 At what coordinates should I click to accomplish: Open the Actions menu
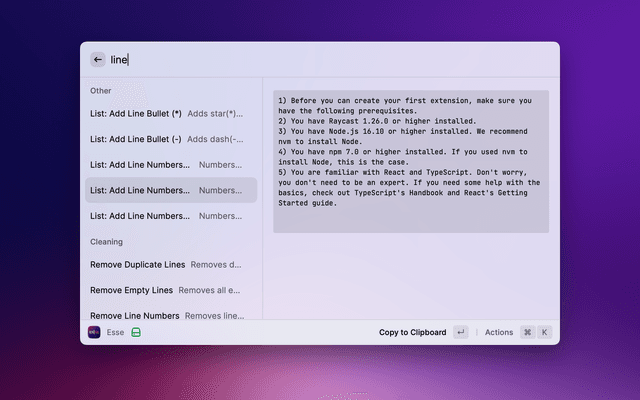click(x=498, y=332)
